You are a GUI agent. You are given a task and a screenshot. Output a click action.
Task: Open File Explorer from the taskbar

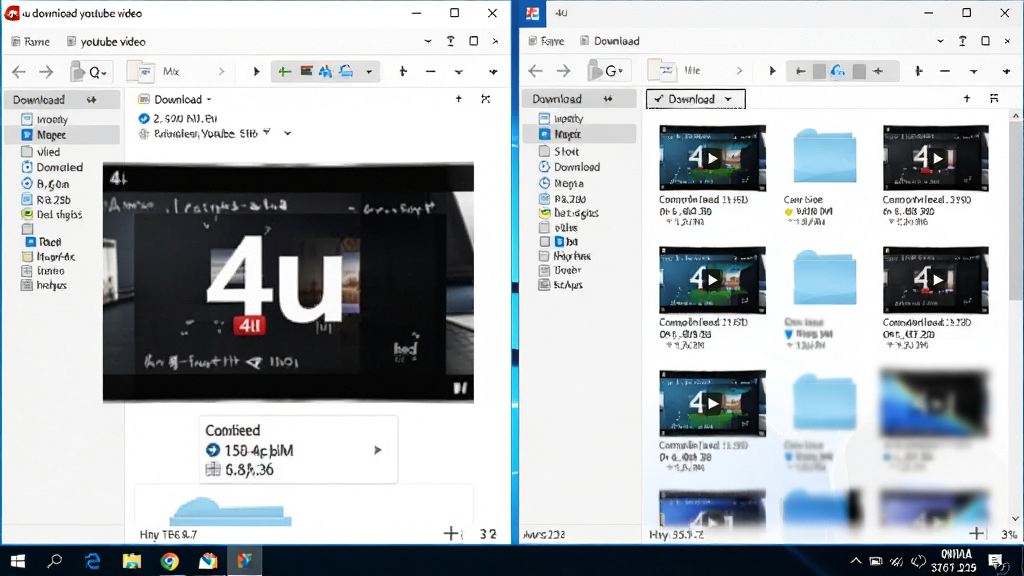(x=131, y=561)
